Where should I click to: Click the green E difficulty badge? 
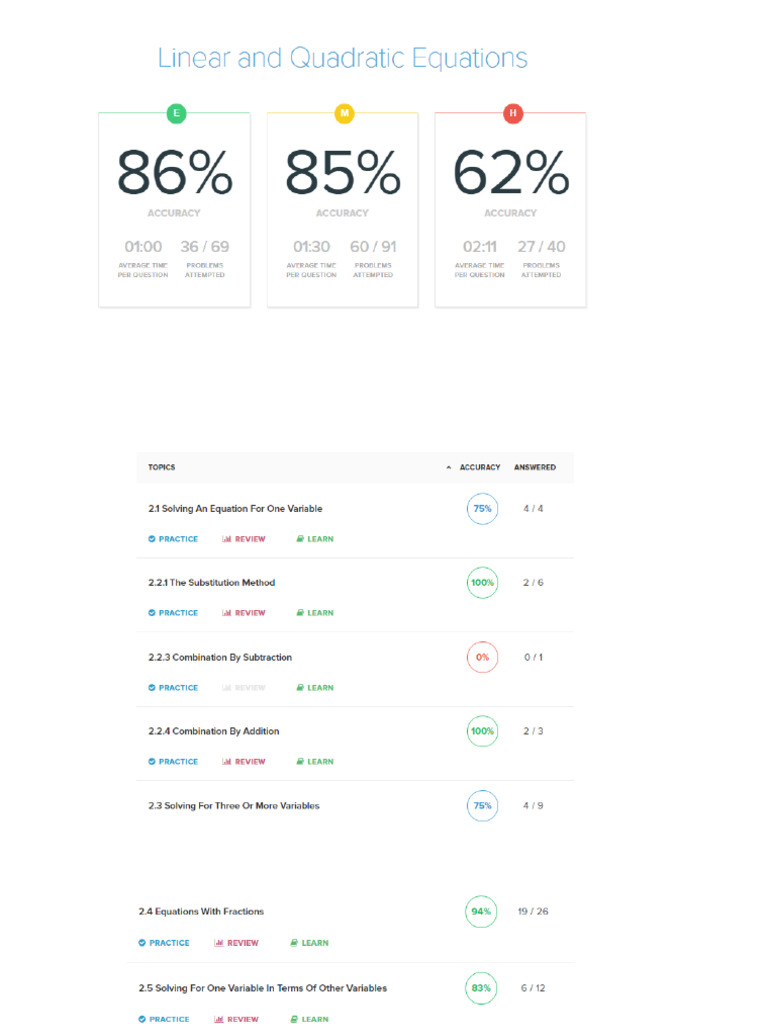[176, 114]
